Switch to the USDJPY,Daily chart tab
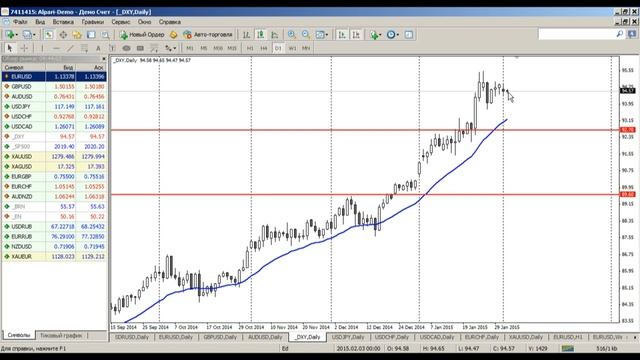640x360 pixels. point(348,337)
